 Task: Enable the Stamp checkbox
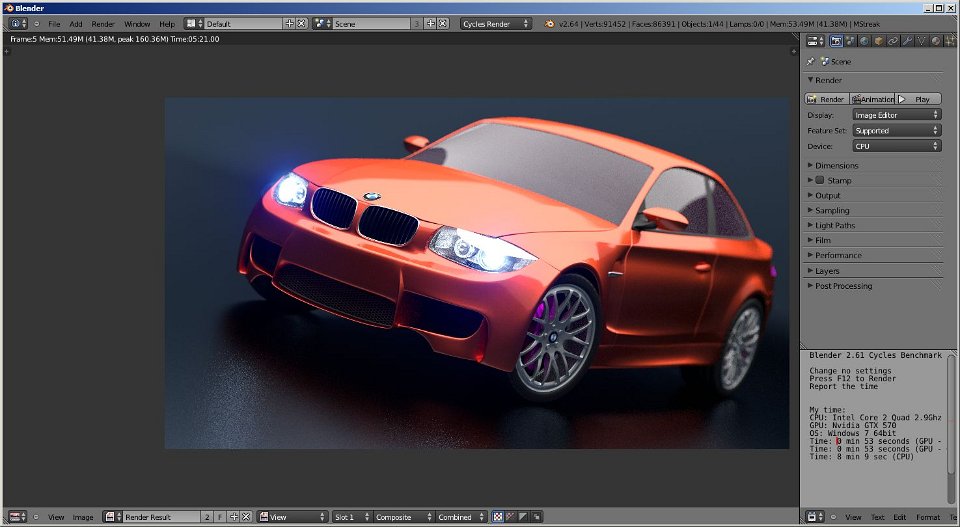pos(819,180)
